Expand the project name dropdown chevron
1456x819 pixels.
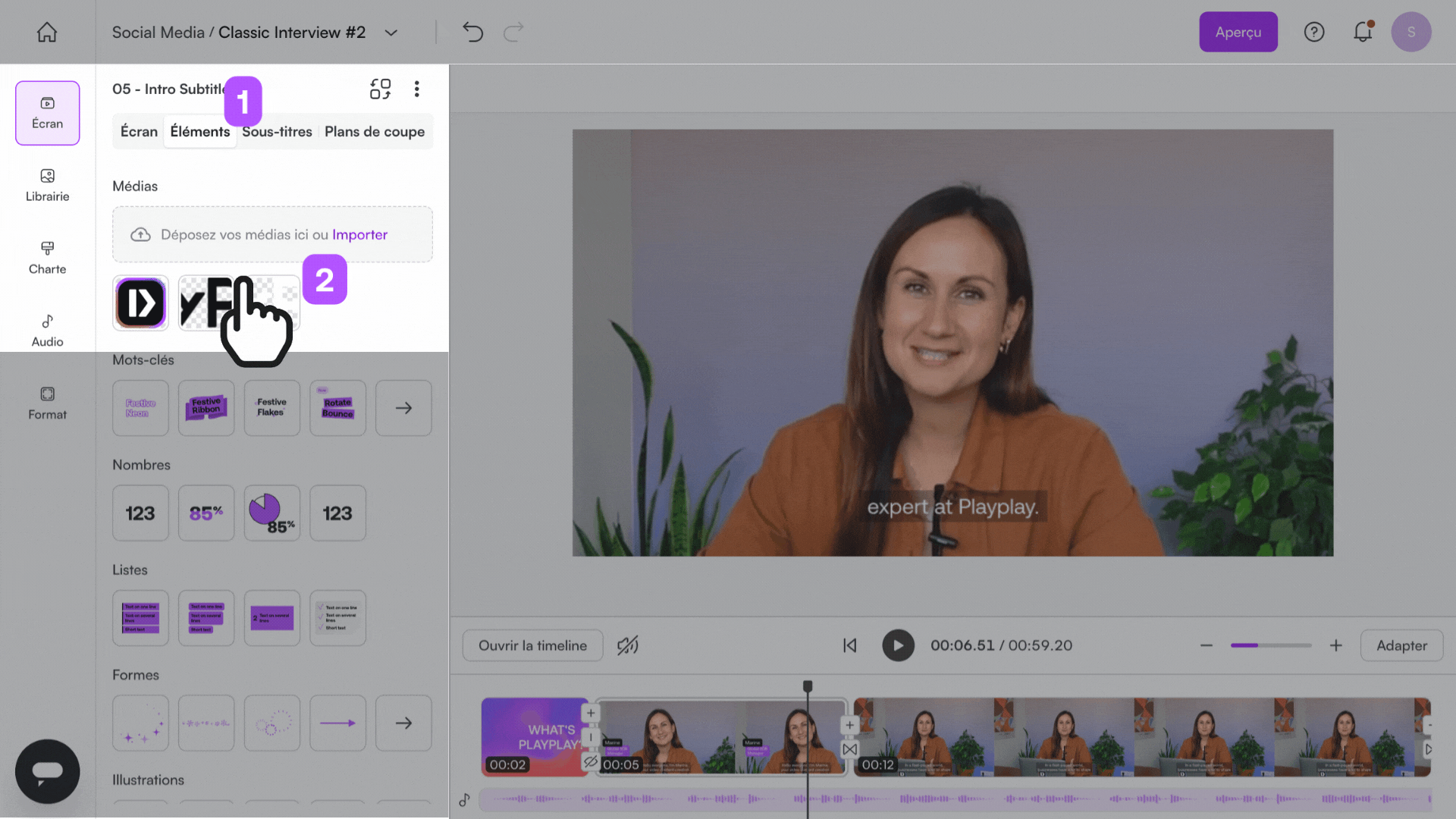click(x=391, y=33)
